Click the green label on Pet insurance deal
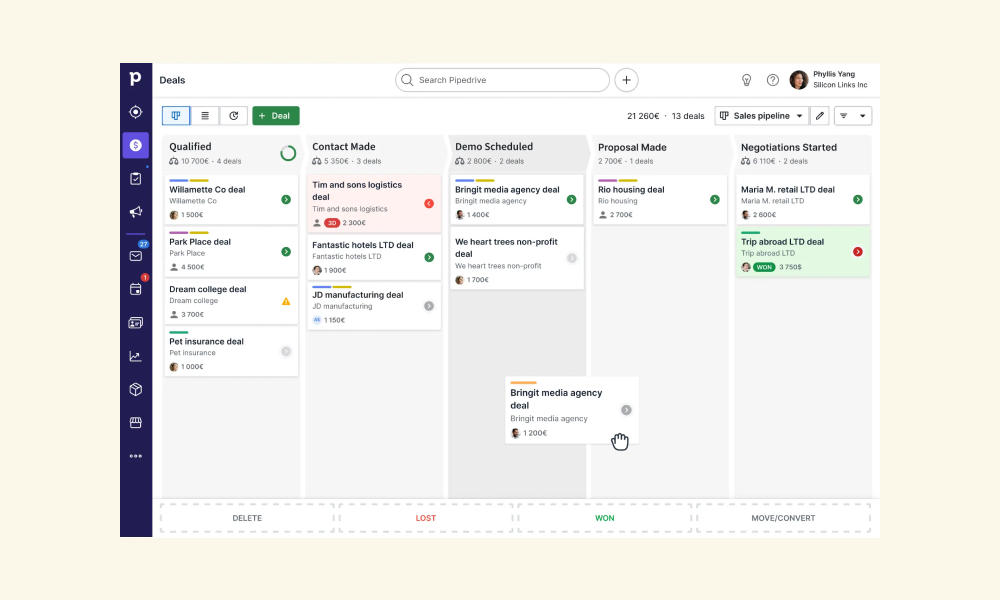This screenshot has height=600, width=1000. coord(179,332)
